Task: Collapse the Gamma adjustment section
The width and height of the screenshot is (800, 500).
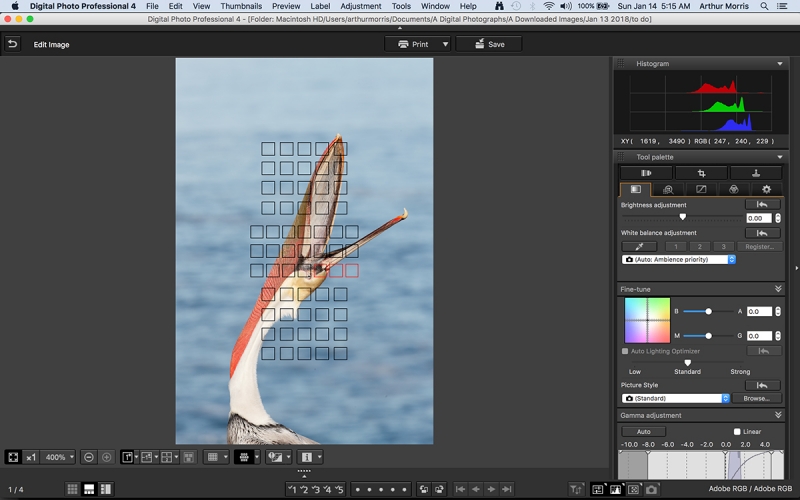Action: pos(778,415)
